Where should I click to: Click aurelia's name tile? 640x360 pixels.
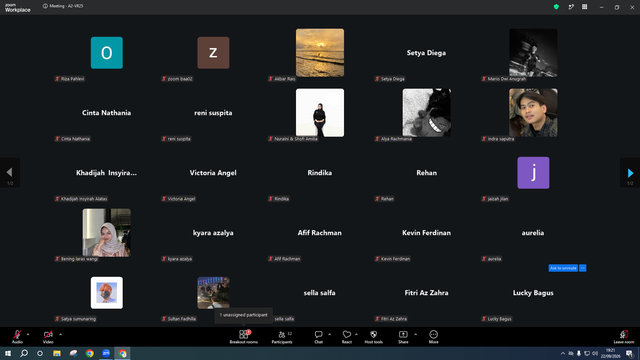(x=533, y=233)
